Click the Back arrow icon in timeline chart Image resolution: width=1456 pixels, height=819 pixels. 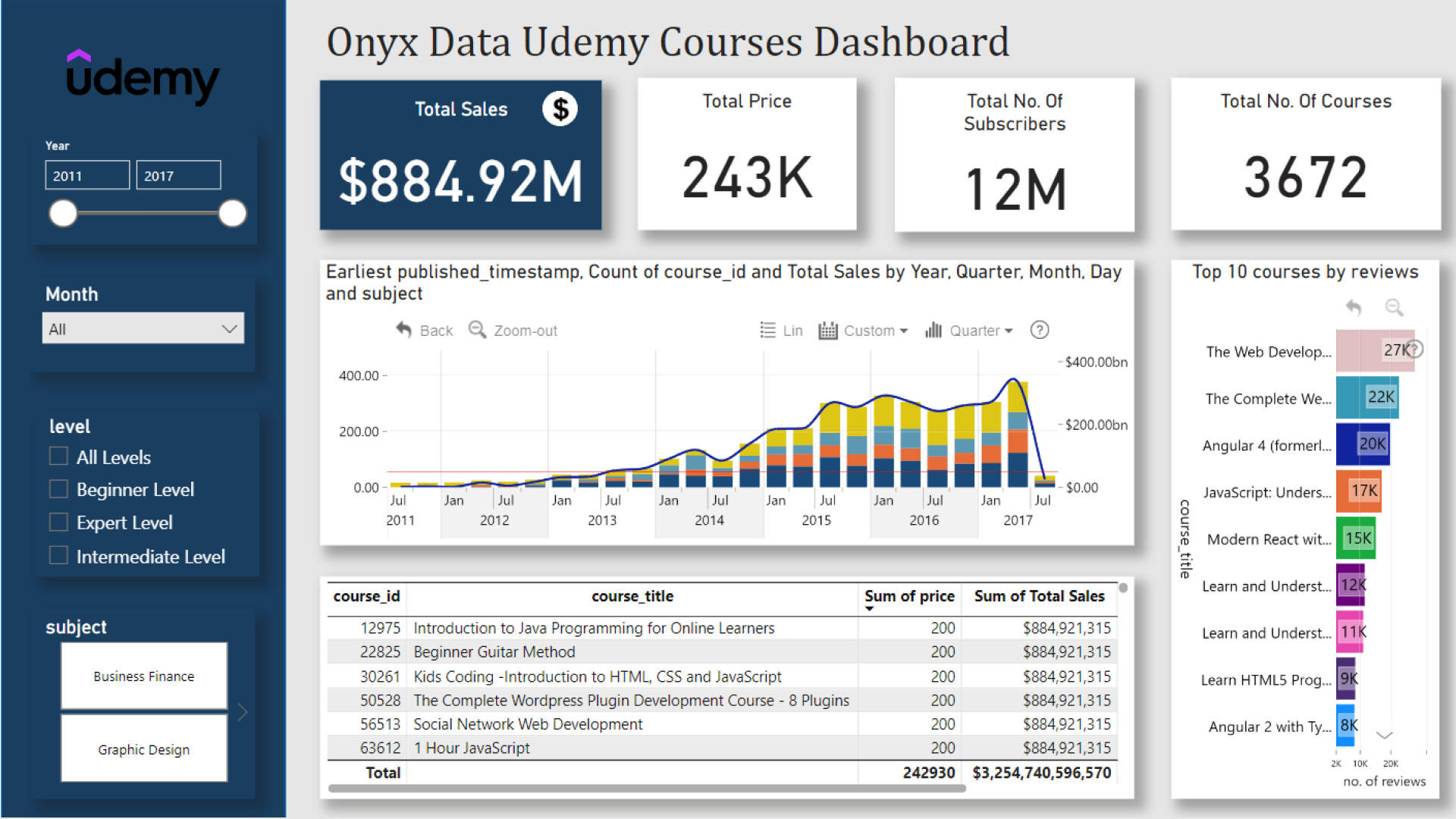403,330
